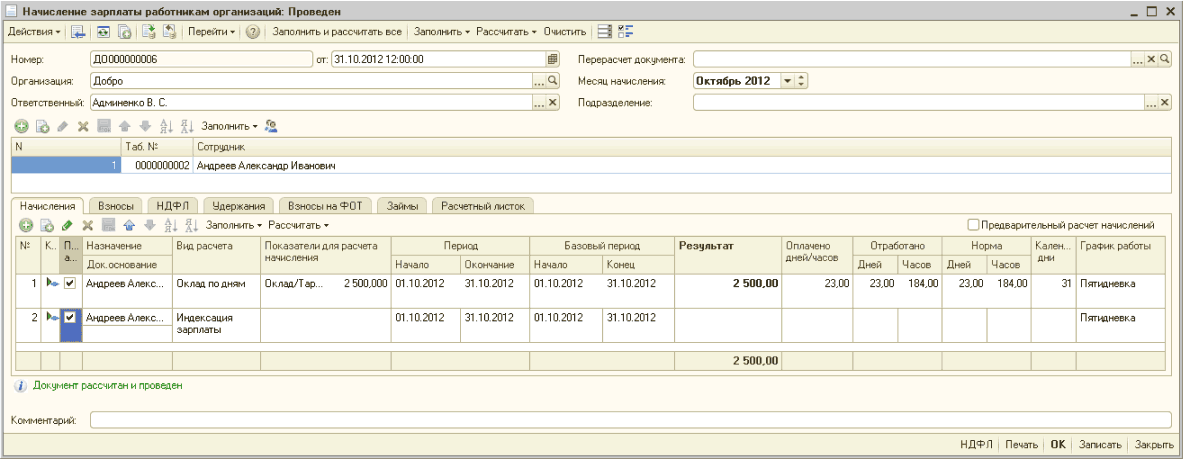Screen dimensions: 1183x459
Task: Click sort ascending icon in Начисления toolbar
Action: coord(170,225)
